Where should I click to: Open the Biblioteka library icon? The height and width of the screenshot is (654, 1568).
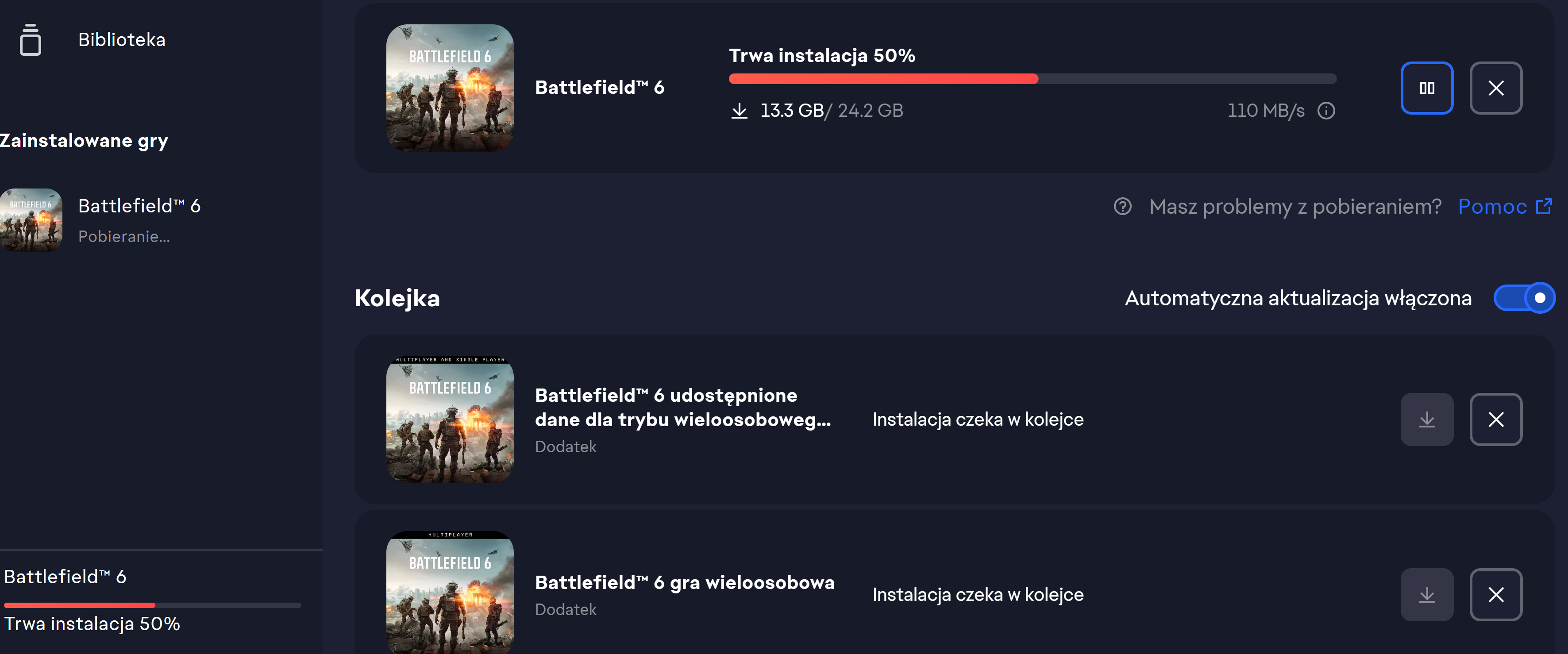point(31,40)
